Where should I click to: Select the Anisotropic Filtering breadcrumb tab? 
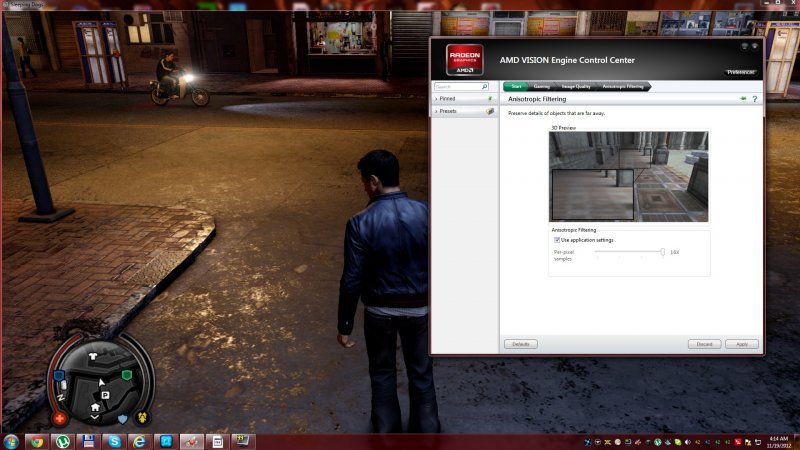tap(623, 86)
